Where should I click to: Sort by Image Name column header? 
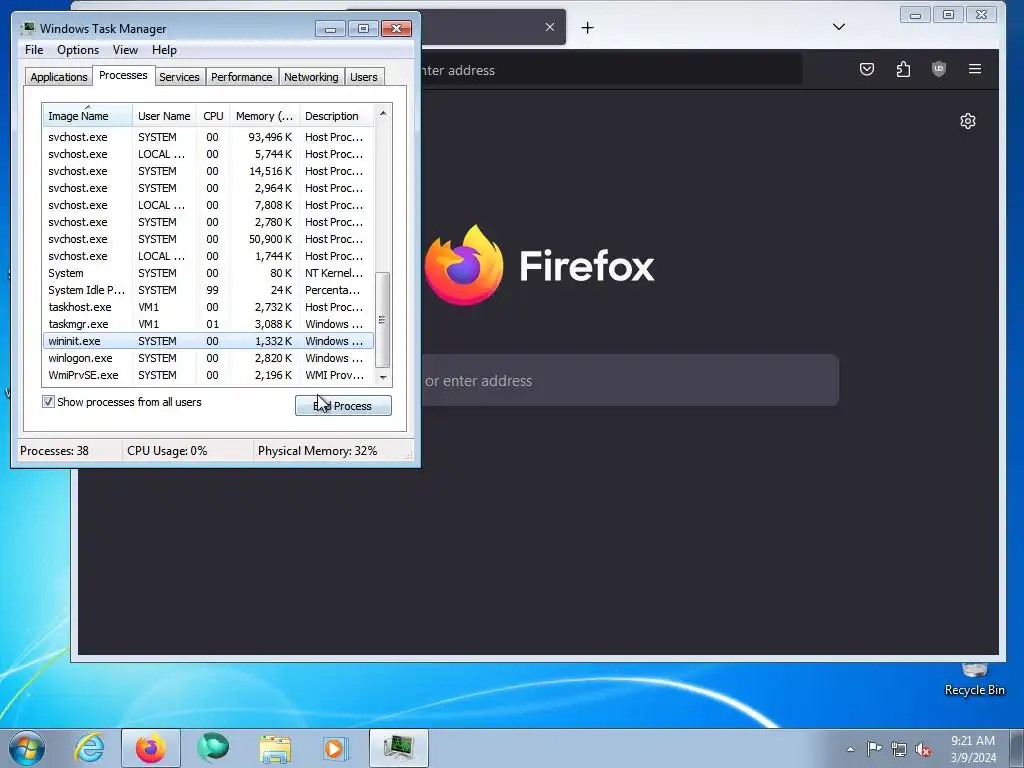(88, 116)
